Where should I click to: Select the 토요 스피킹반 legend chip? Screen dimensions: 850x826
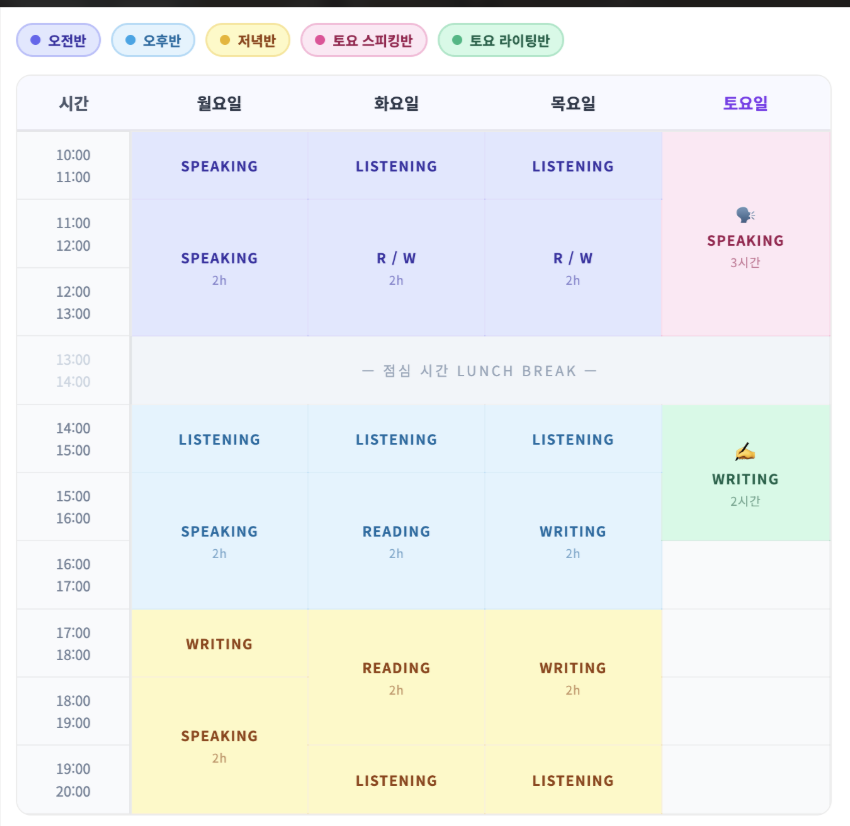point(364,40)
